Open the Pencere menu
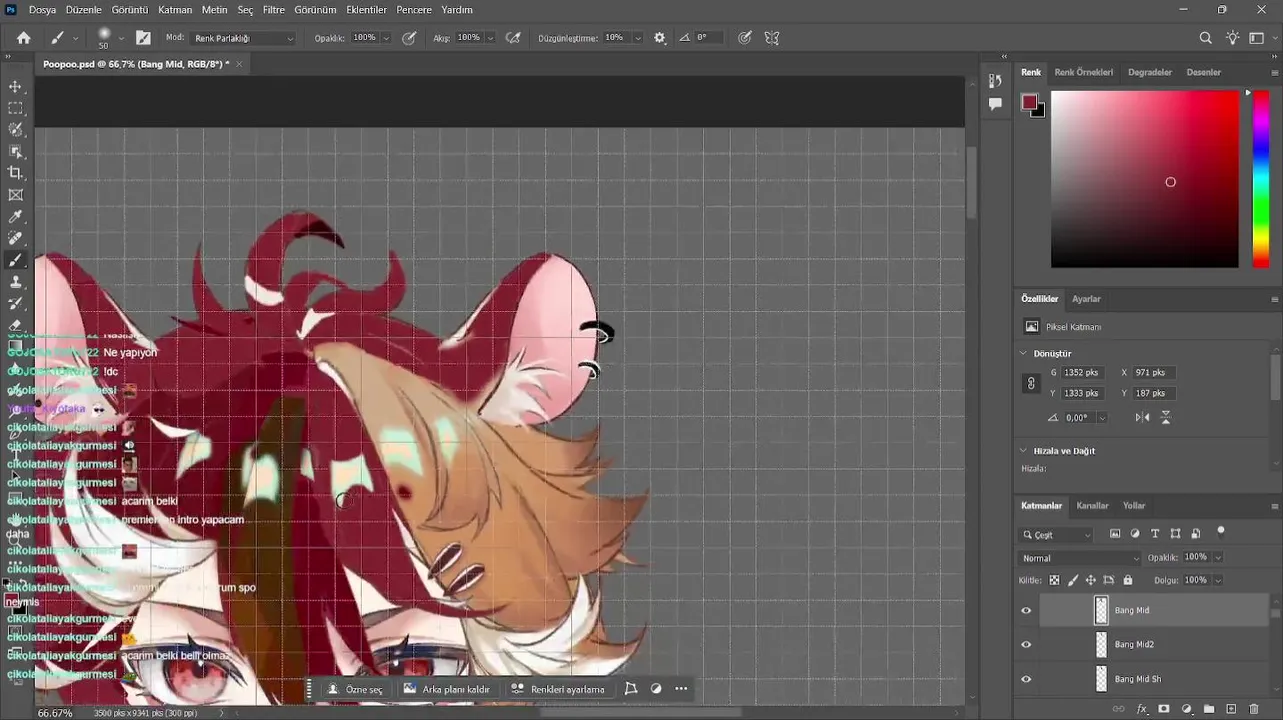This screenshot has width=1283, height=720. coord(414,10)
